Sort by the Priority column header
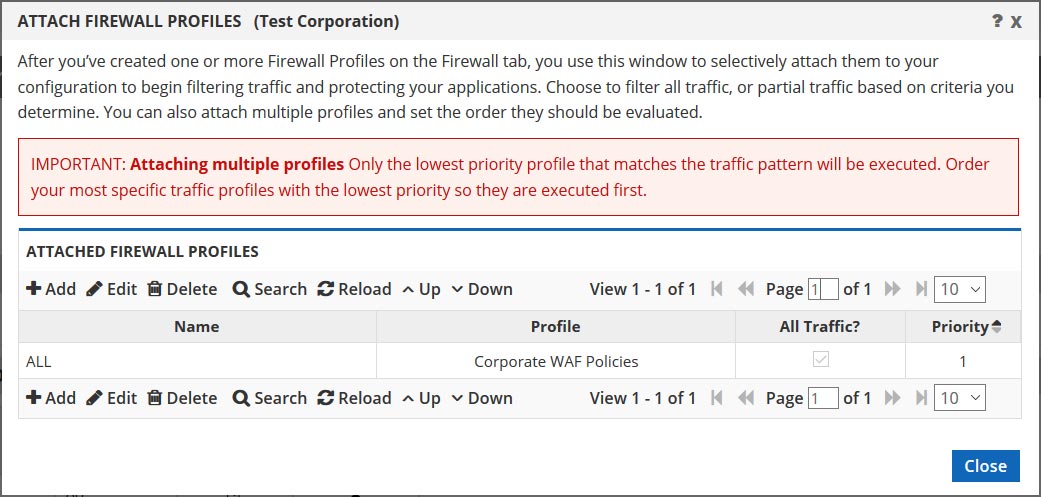1041x497 pixels. pos(963,326)
